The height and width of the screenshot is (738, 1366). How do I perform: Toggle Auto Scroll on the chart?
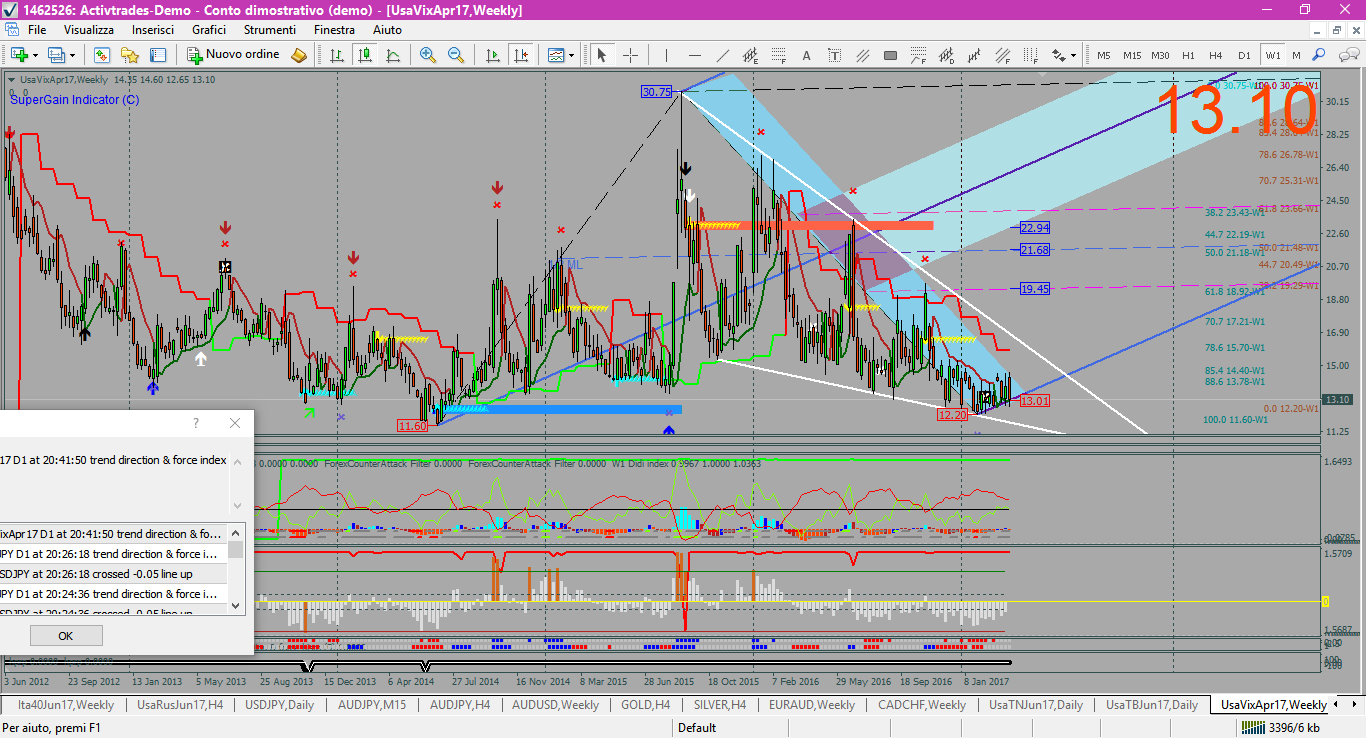coord(492,55)
